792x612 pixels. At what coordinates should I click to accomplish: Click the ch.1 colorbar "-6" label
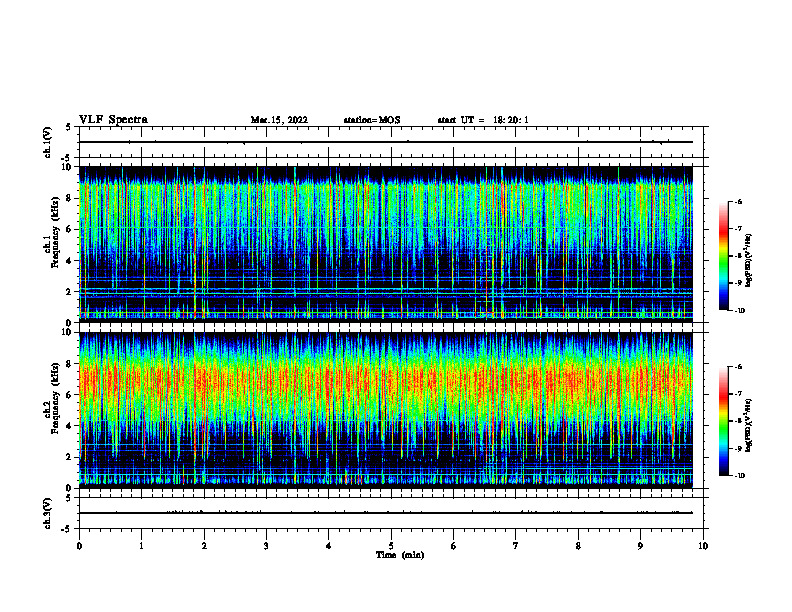click(x=738, y=201)
